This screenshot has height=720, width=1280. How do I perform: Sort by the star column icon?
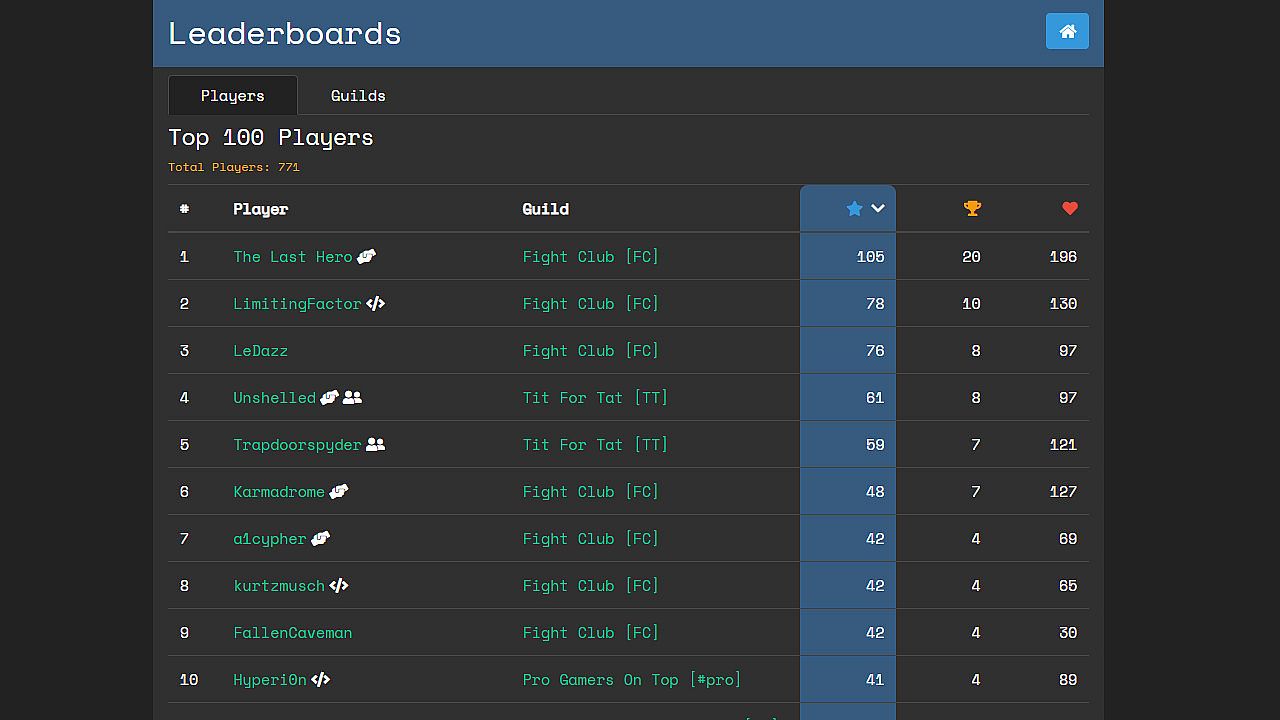tap(854, 208)
